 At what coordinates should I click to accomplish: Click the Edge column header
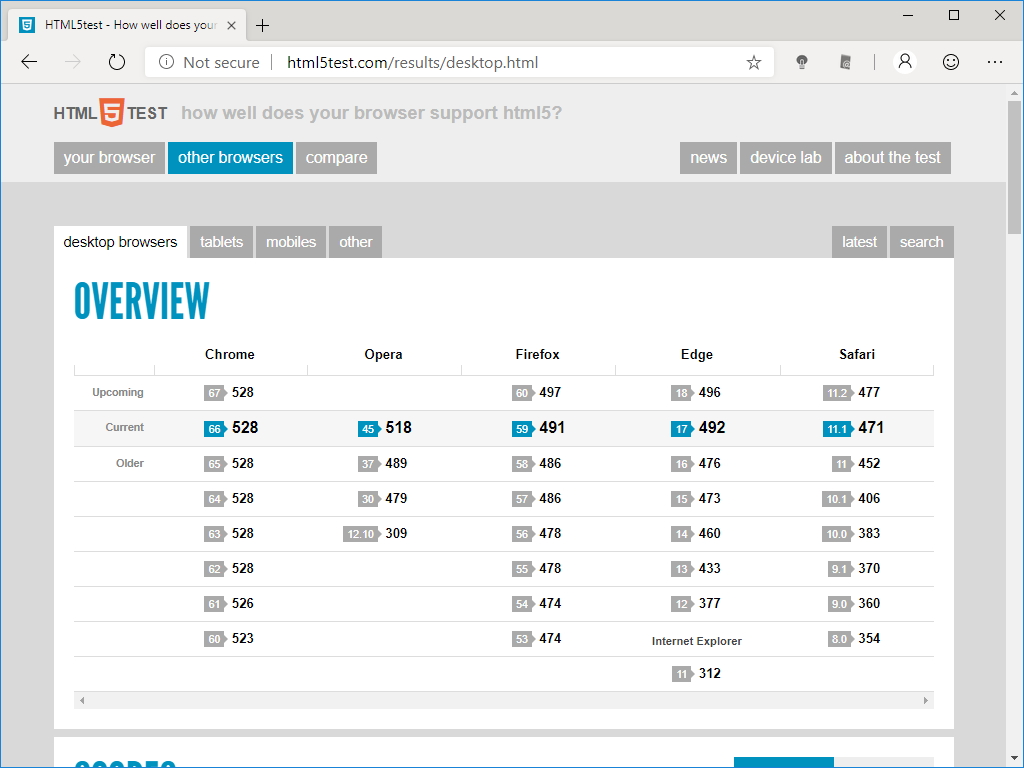tap(697, 354)
